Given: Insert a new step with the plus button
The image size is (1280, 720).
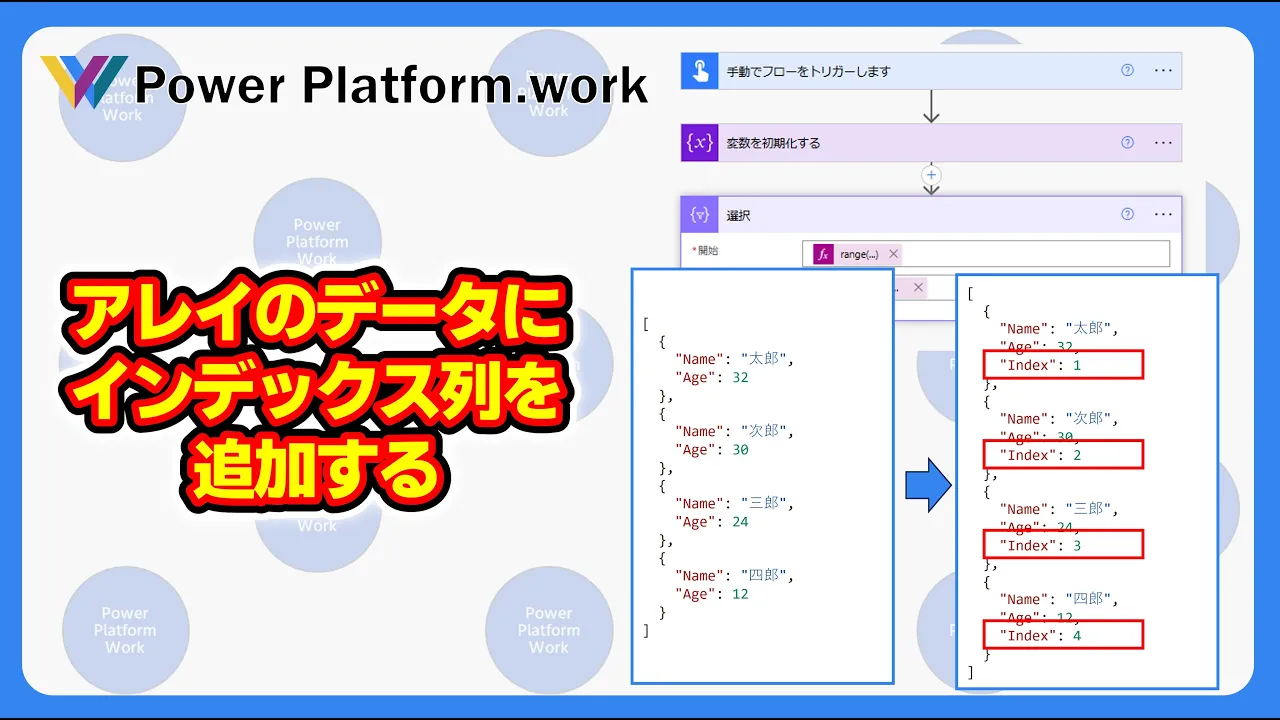Looking at the screenshot, I should click(x=931, y=175).
